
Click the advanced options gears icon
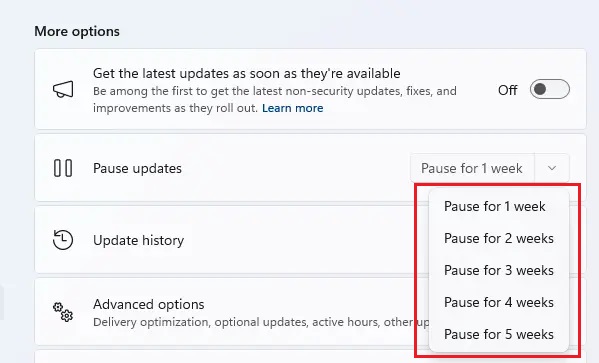click(63, 312)
